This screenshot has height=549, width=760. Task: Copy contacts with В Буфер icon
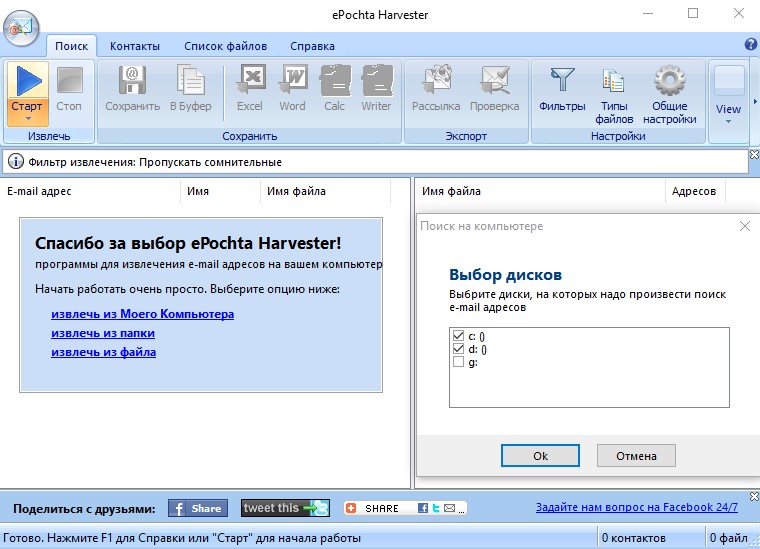[190, 80]
